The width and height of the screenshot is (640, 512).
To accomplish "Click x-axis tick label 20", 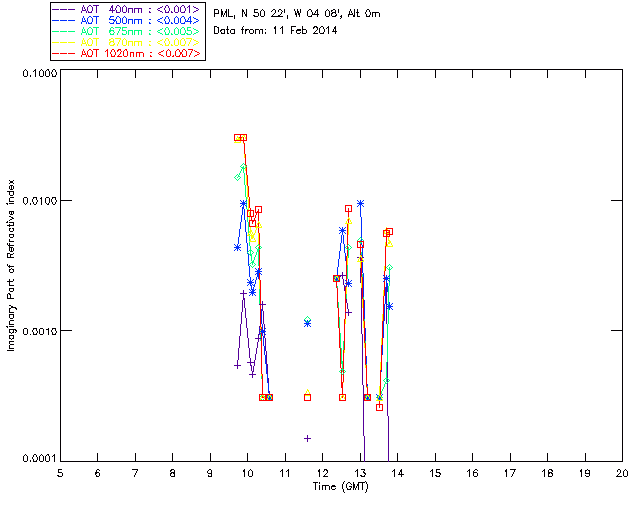I will click(622, 473).
